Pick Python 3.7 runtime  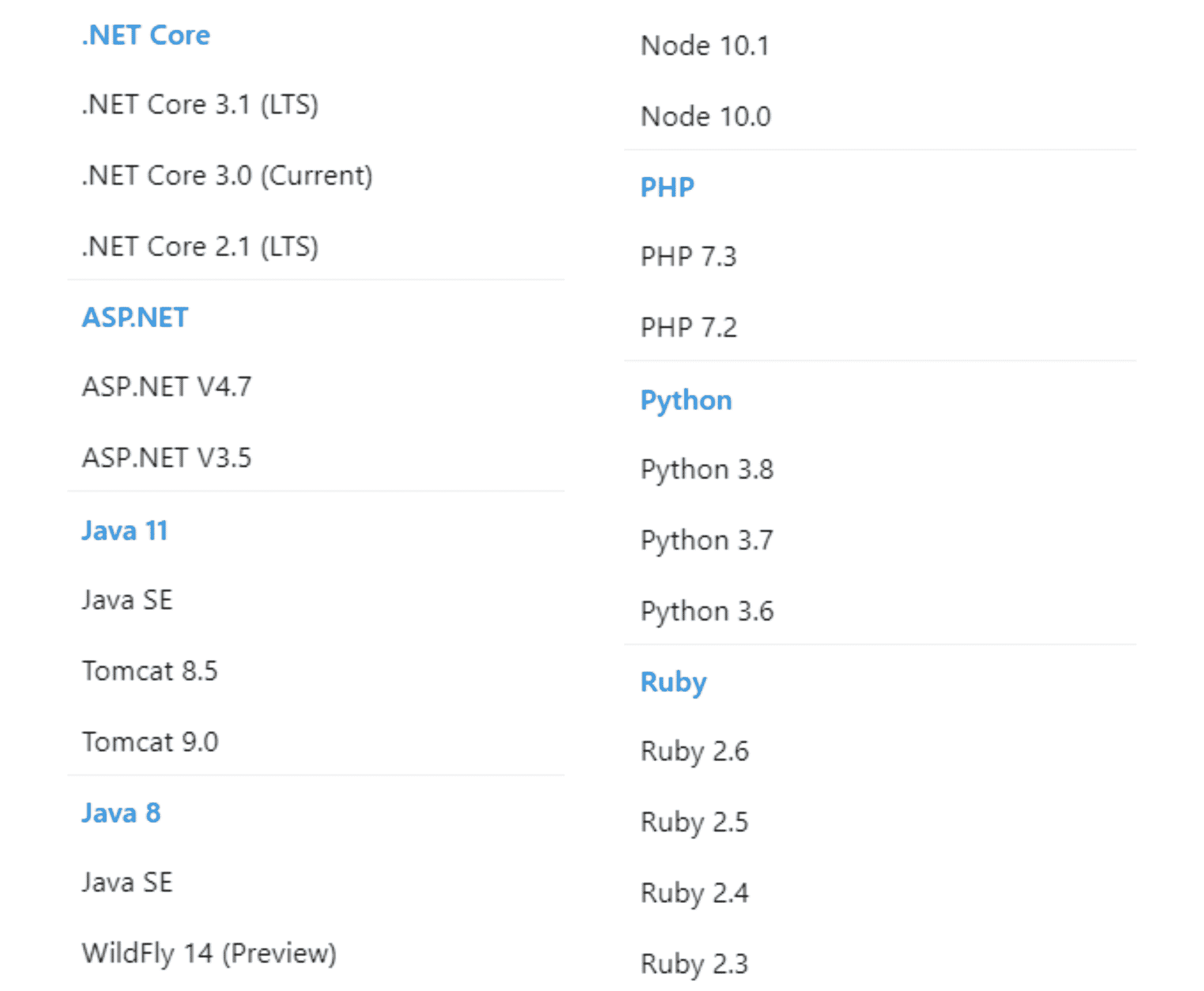706,541
